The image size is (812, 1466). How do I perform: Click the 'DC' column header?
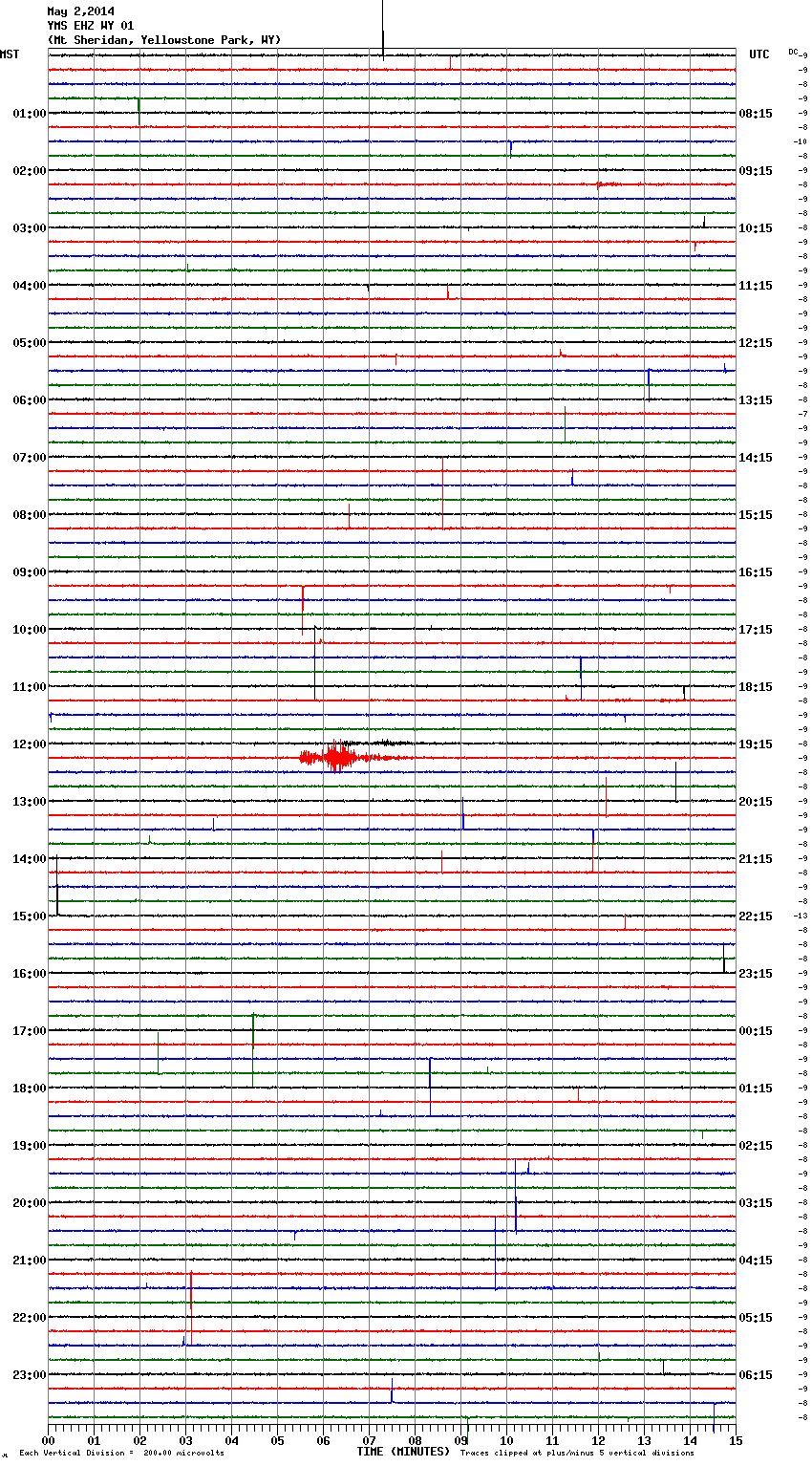coord(793,52)
